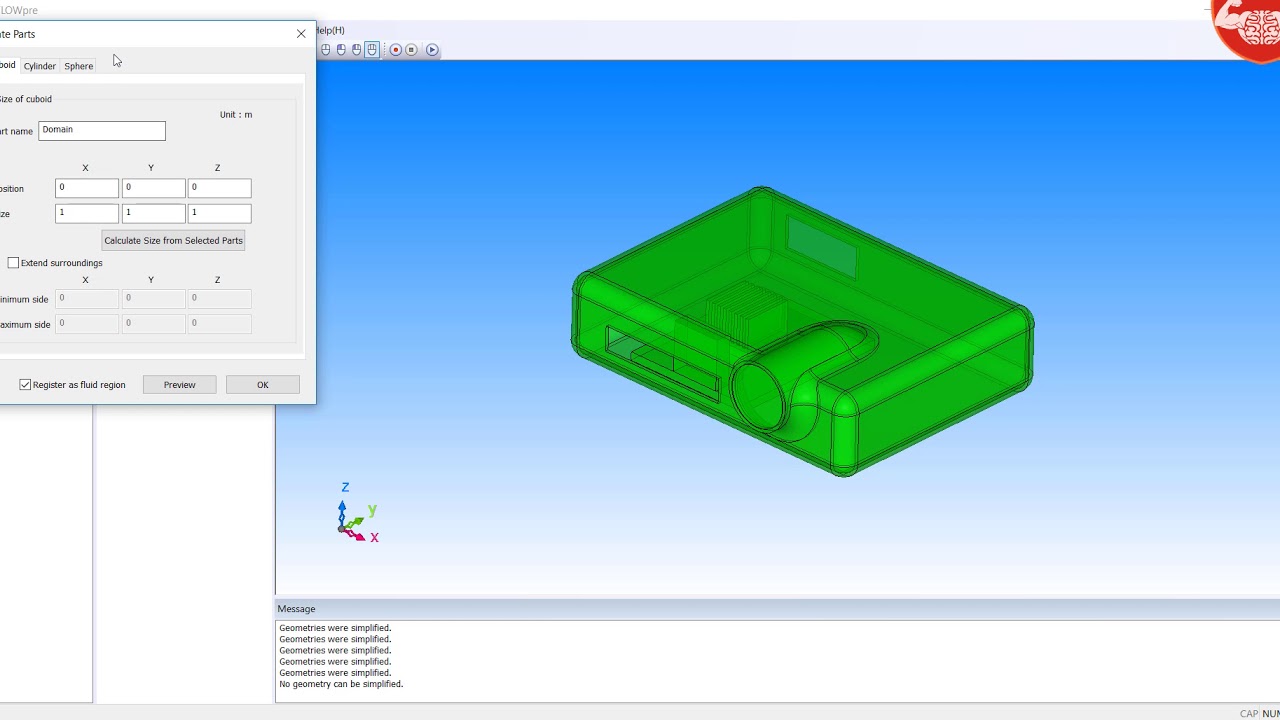The image size is (1280, 720).
Task: Click the Size X input field
Action: pos(87,213)
